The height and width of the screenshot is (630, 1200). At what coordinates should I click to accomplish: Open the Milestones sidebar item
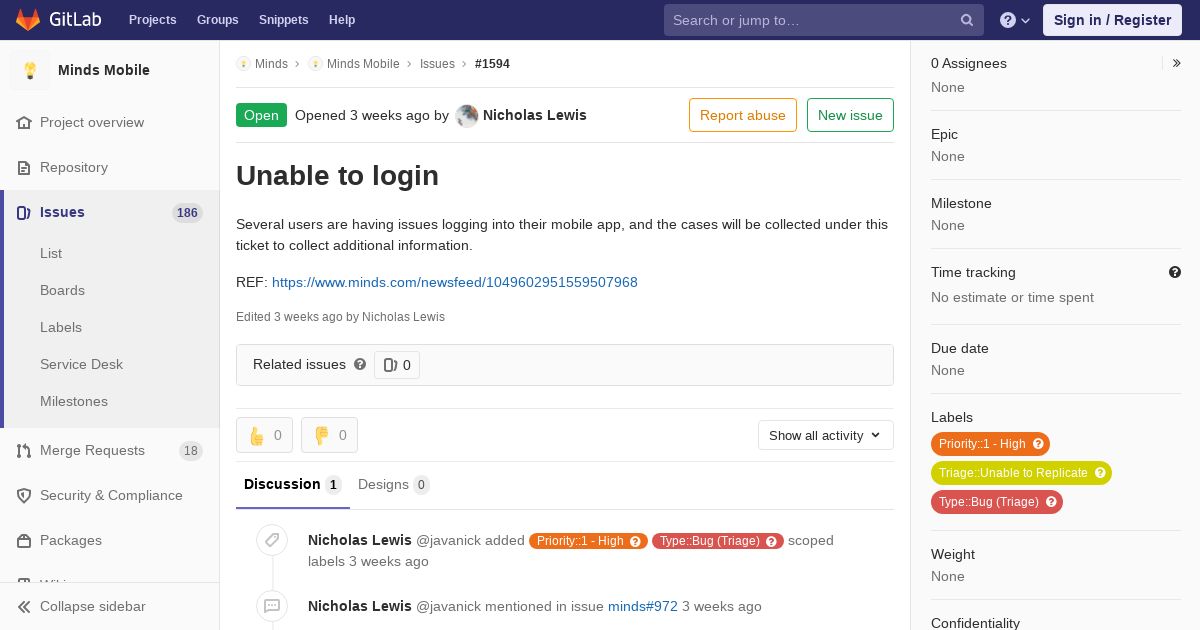(x=74, y=402)
